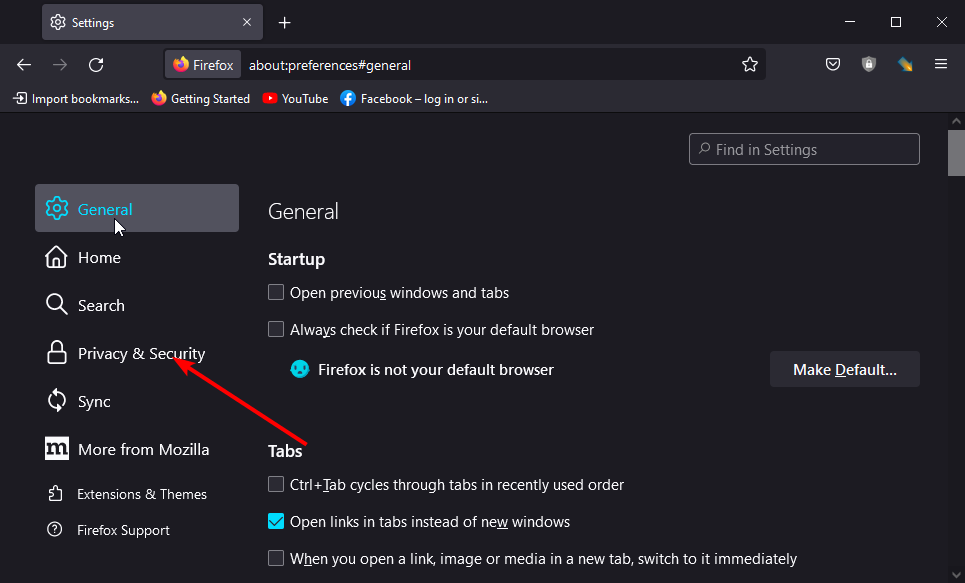This screenshot has width=965, height=583.
Task: Click the Privacy padlock icon in sidebar
Action: [57, 353]
